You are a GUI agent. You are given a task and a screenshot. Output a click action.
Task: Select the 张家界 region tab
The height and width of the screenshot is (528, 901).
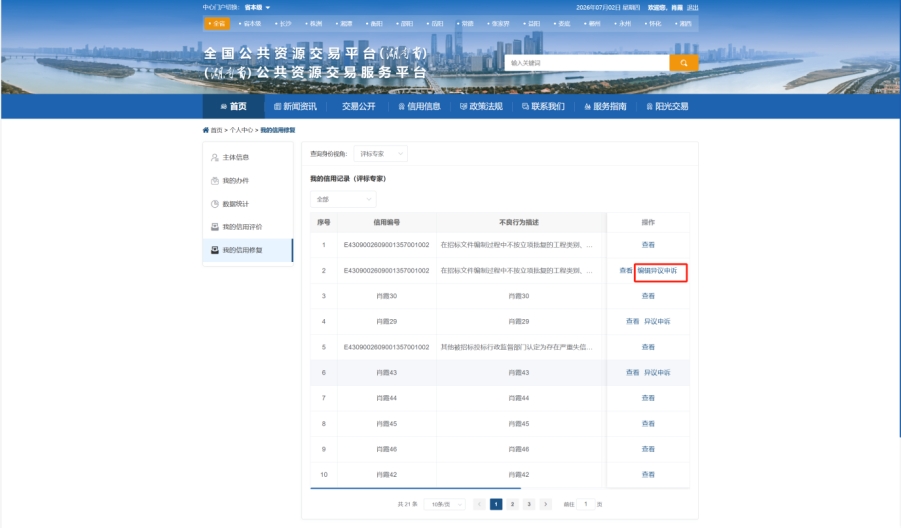[x=498, y=24]
